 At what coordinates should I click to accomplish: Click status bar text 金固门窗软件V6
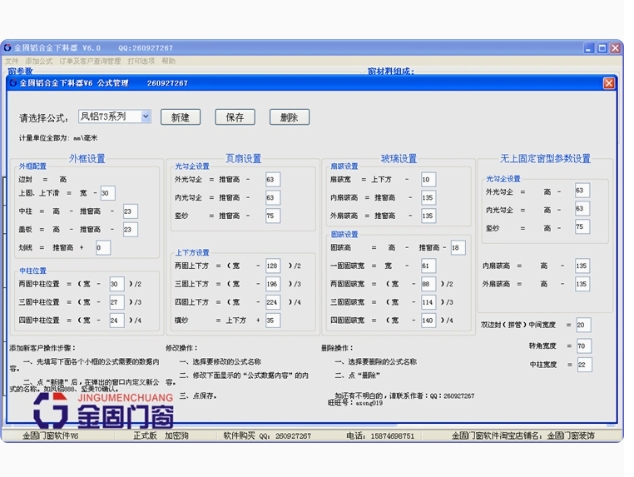(50, 436)
